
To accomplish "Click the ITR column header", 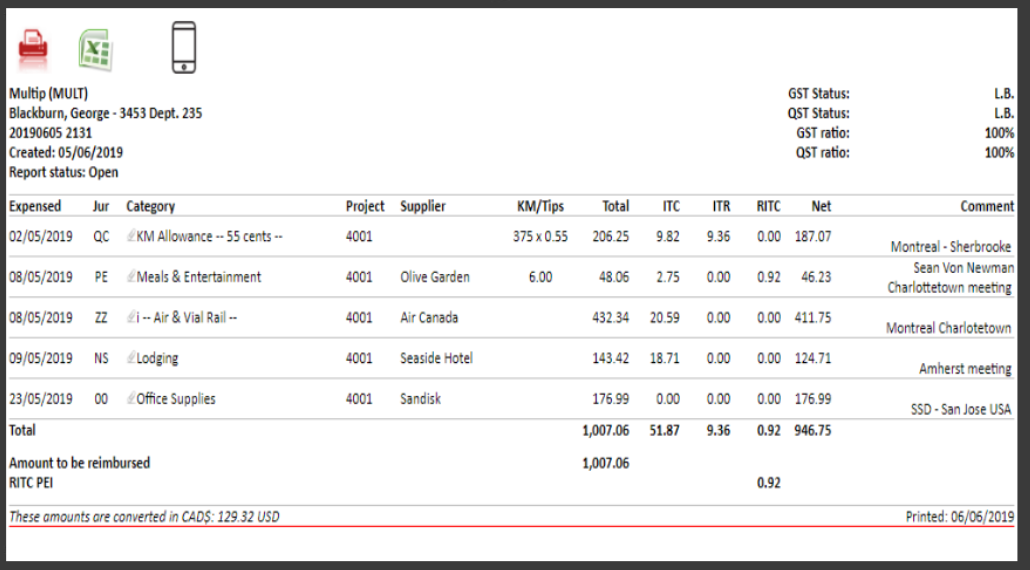I will pyautogui.click(x=721, y=206).
